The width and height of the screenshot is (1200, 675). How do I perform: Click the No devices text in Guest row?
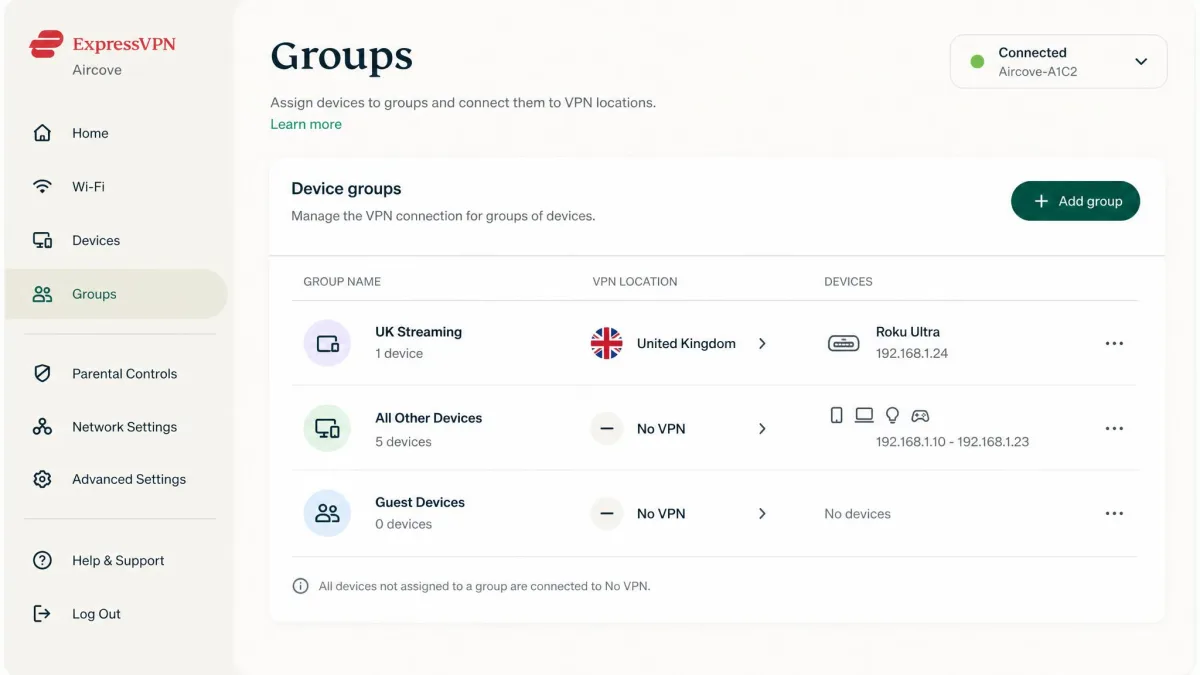coord(857,514)
